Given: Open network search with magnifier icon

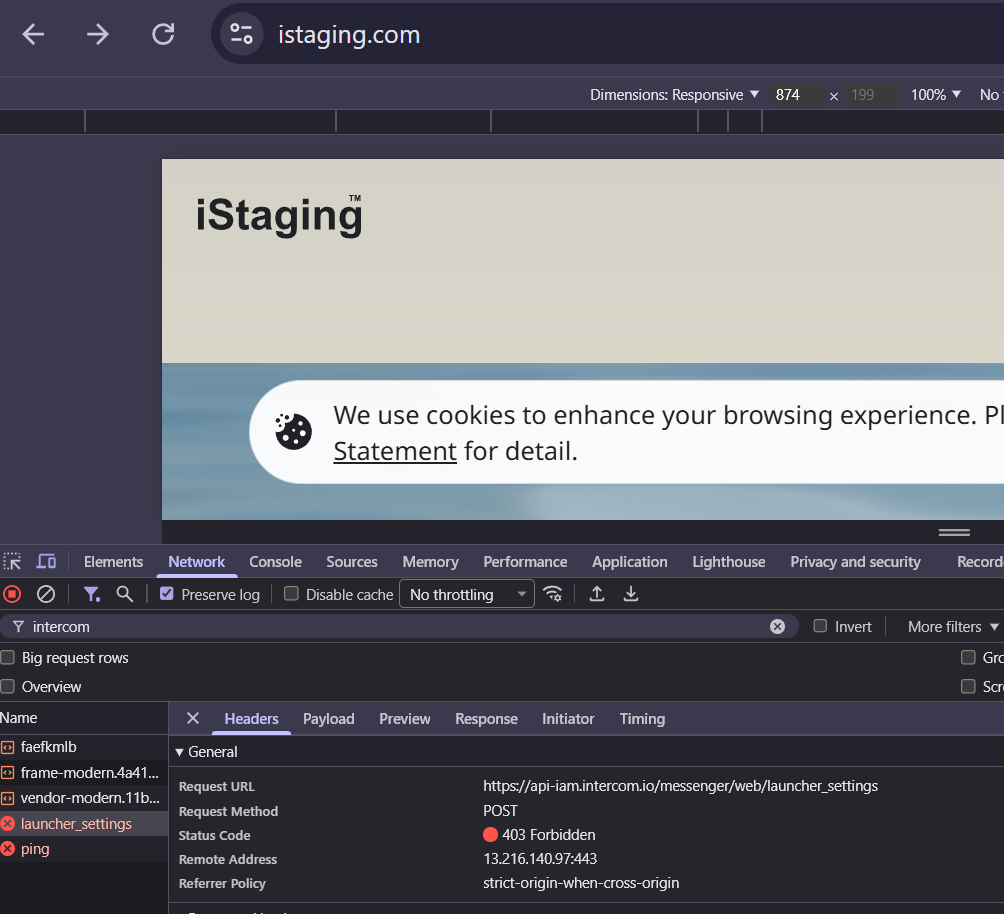Looking at the screenshot, I should pos(124,594).
